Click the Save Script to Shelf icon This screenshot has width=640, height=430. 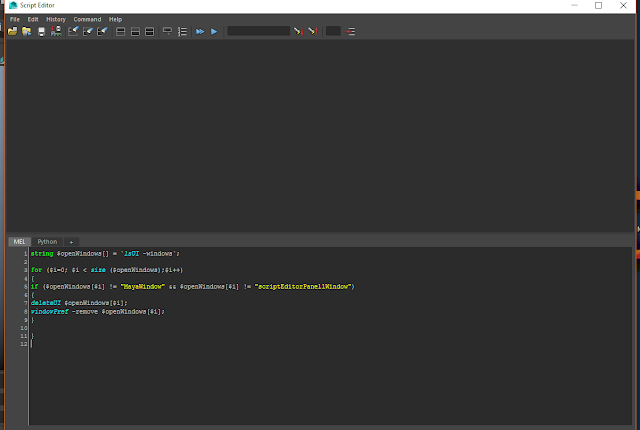pyautogui.click(x=56, y=31)
